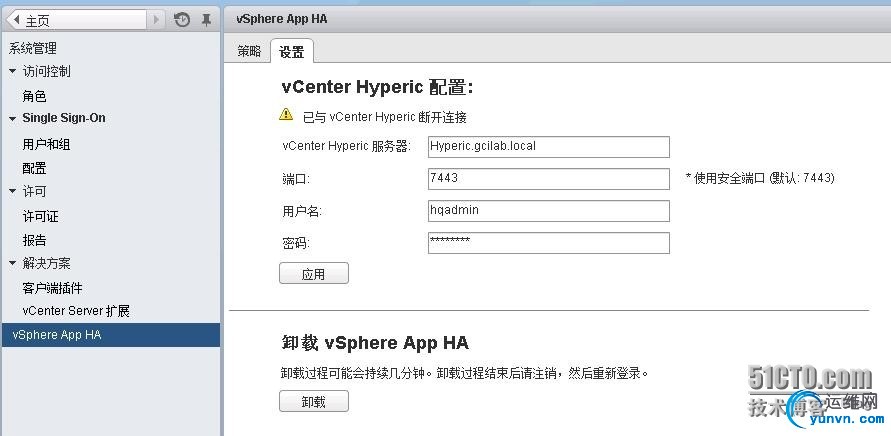Collapse the Single Sign-On section
The image size is (891, 436).
(13, 119)
